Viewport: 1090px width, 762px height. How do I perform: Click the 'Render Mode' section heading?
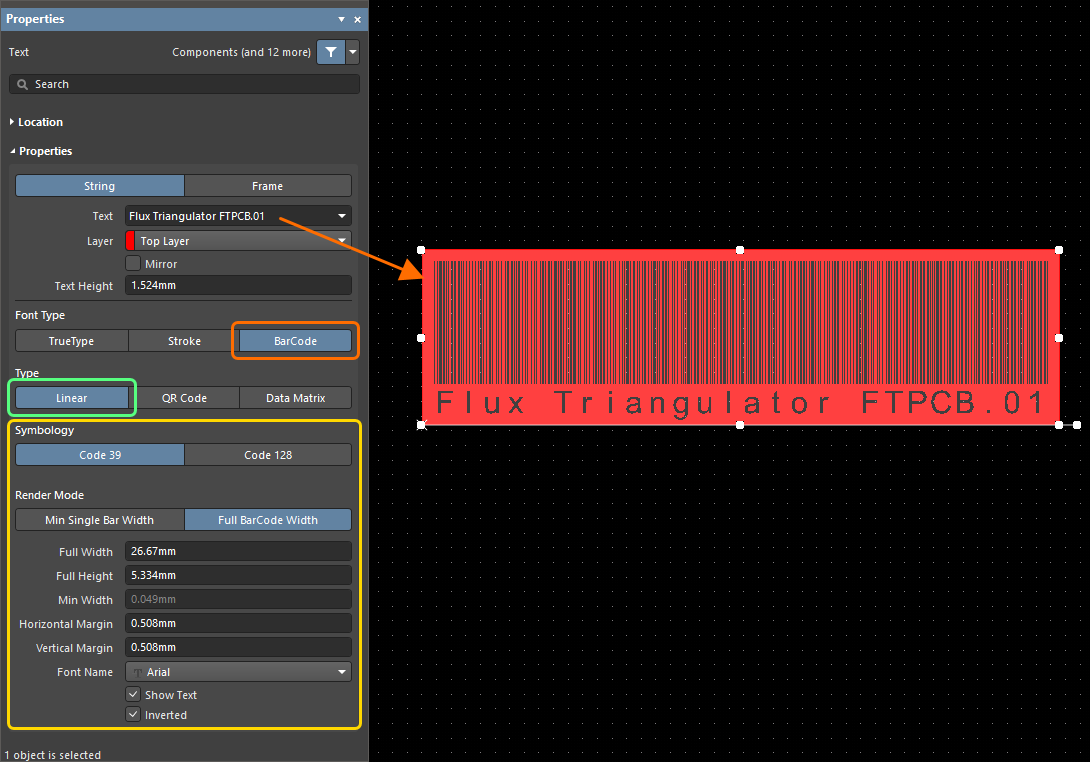point(49,495)
